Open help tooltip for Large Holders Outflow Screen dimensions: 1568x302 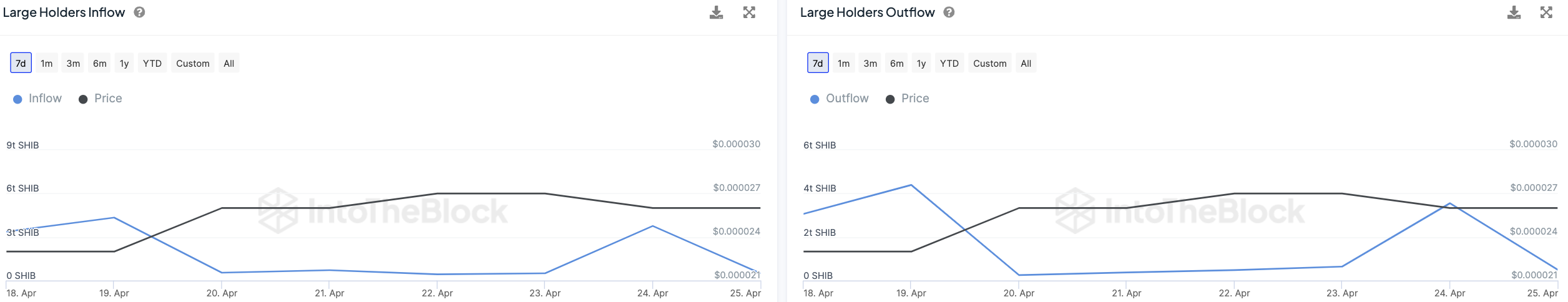point(949,12)
